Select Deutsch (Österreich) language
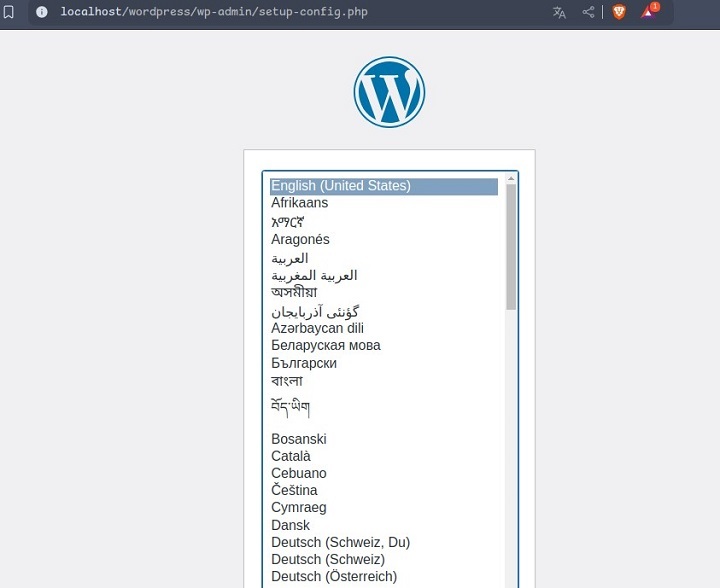720x588 pixels. tap(384, 577)
